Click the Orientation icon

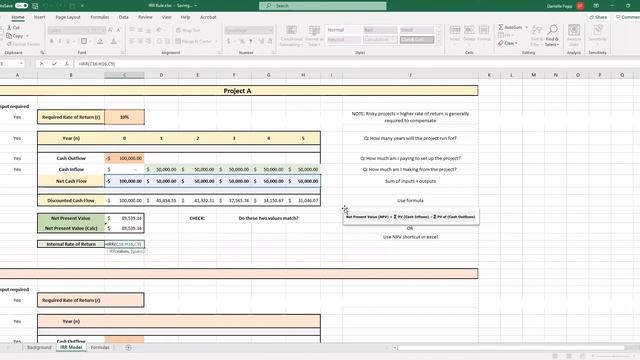tap(160, 30)
